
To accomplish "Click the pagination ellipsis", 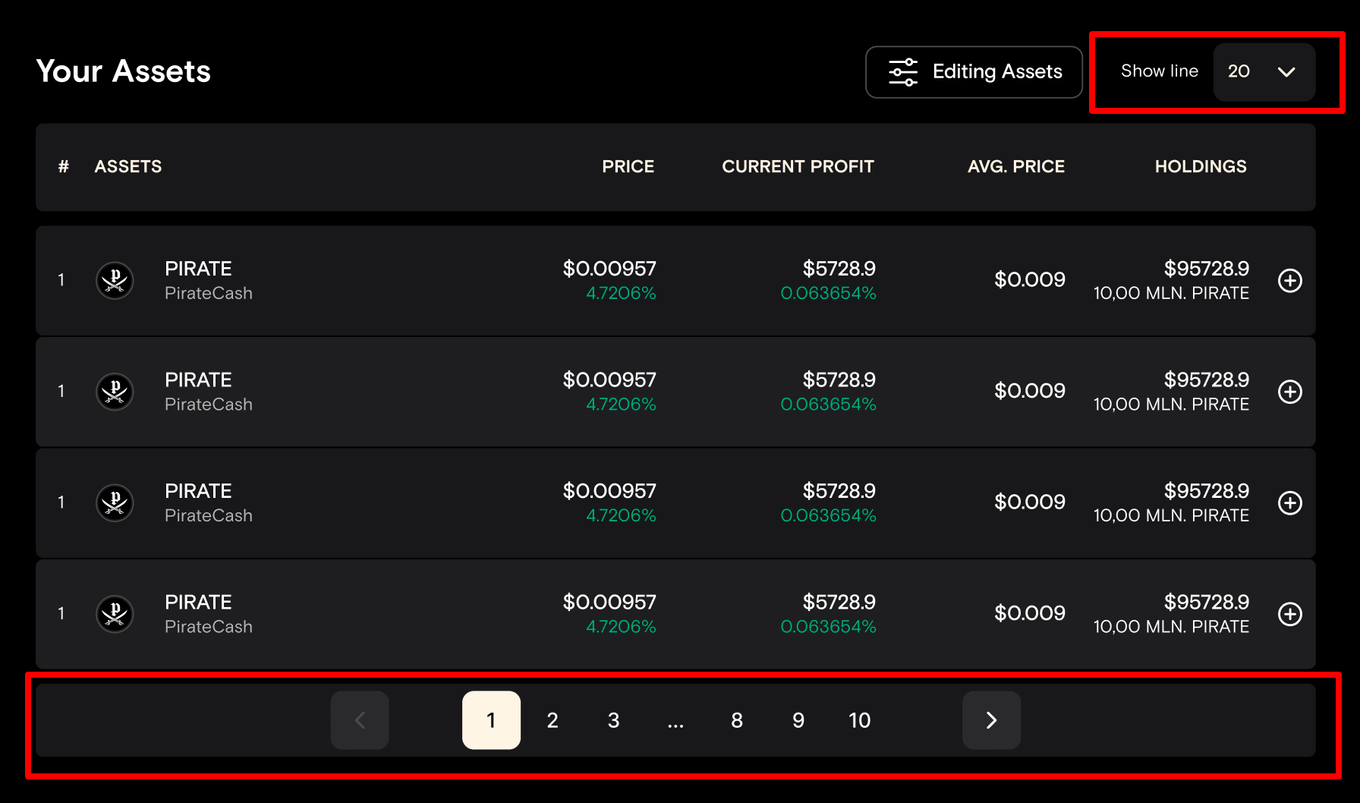I will coord(675,721).
